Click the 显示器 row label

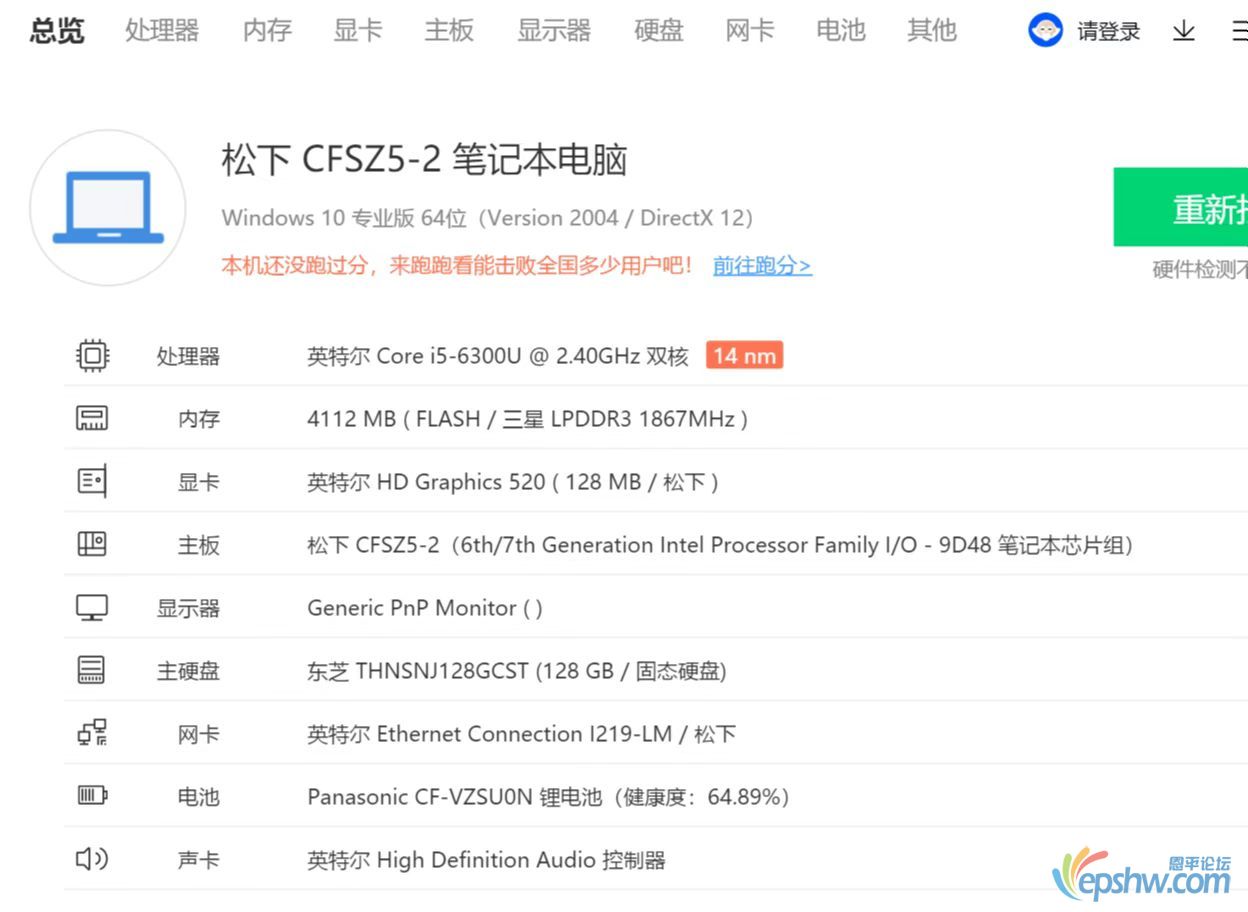pos(188,608)
